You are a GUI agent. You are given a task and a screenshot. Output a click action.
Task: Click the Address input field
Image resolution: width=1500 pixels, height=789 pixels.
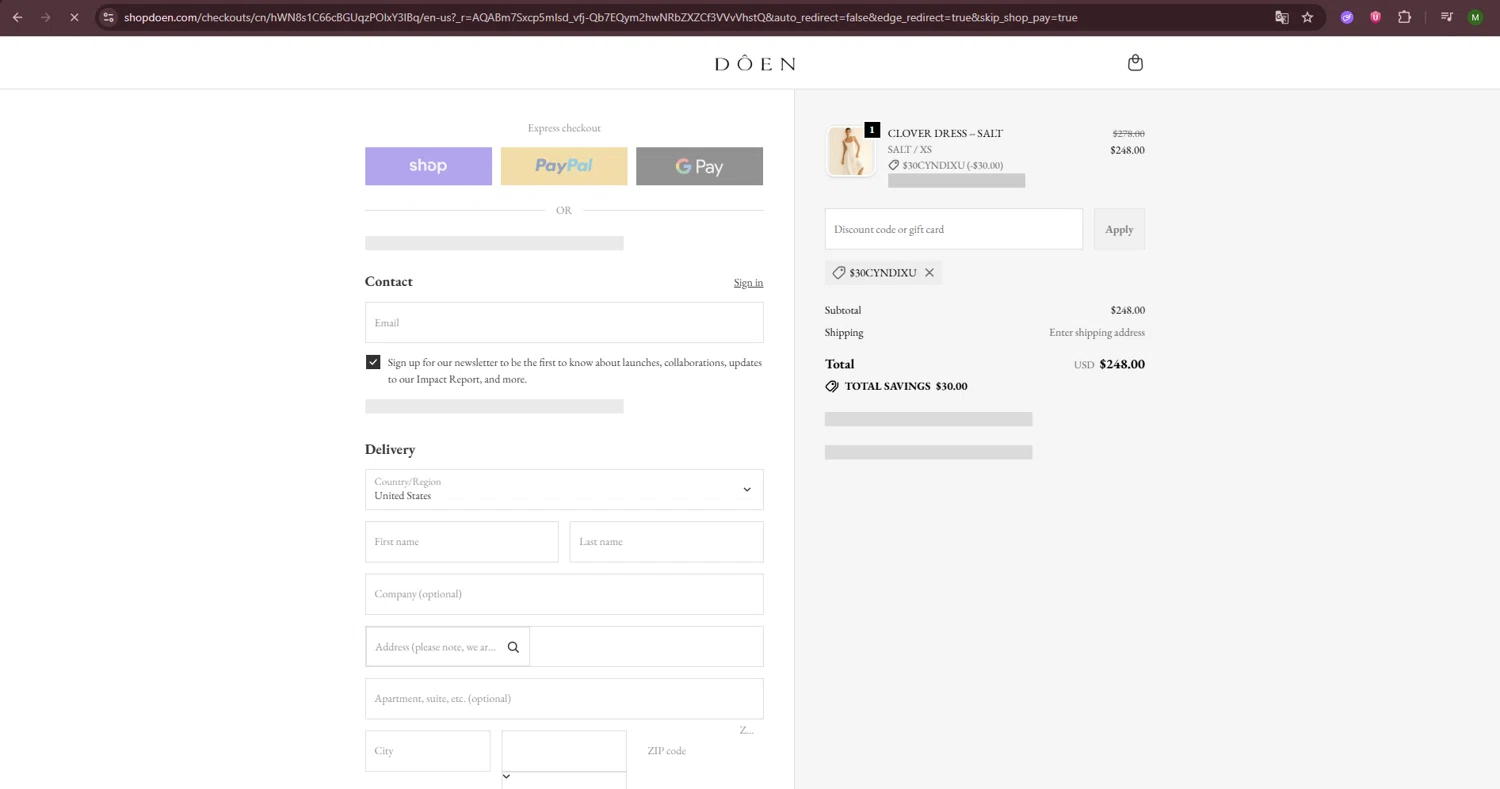[564, 646]
